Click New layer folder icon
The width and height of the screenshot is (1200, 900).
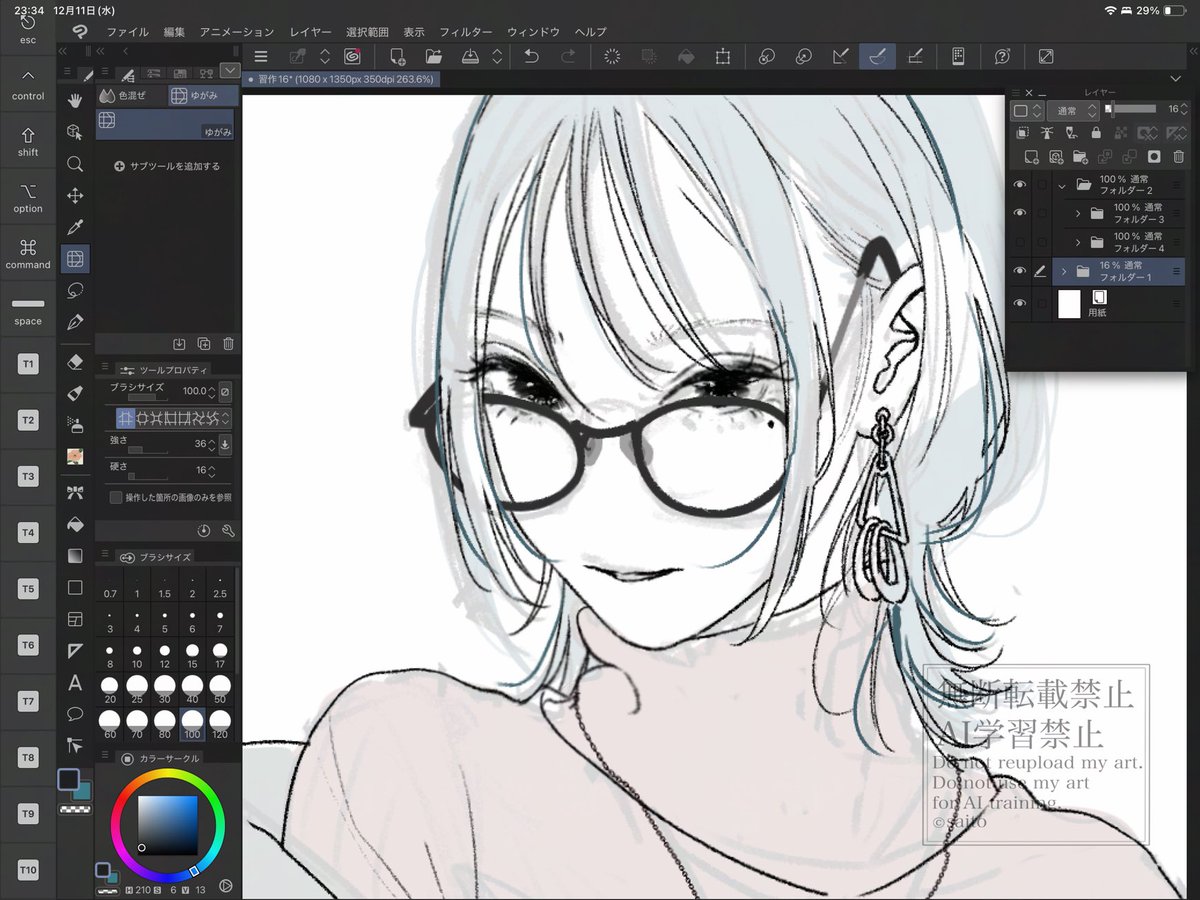[x=1080, y=156]
